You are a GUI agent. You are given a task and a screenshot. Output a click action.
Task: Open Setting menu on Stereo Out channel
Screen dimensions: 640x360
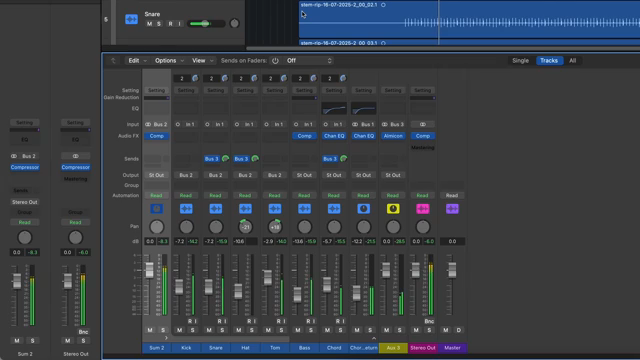point(422,90)
